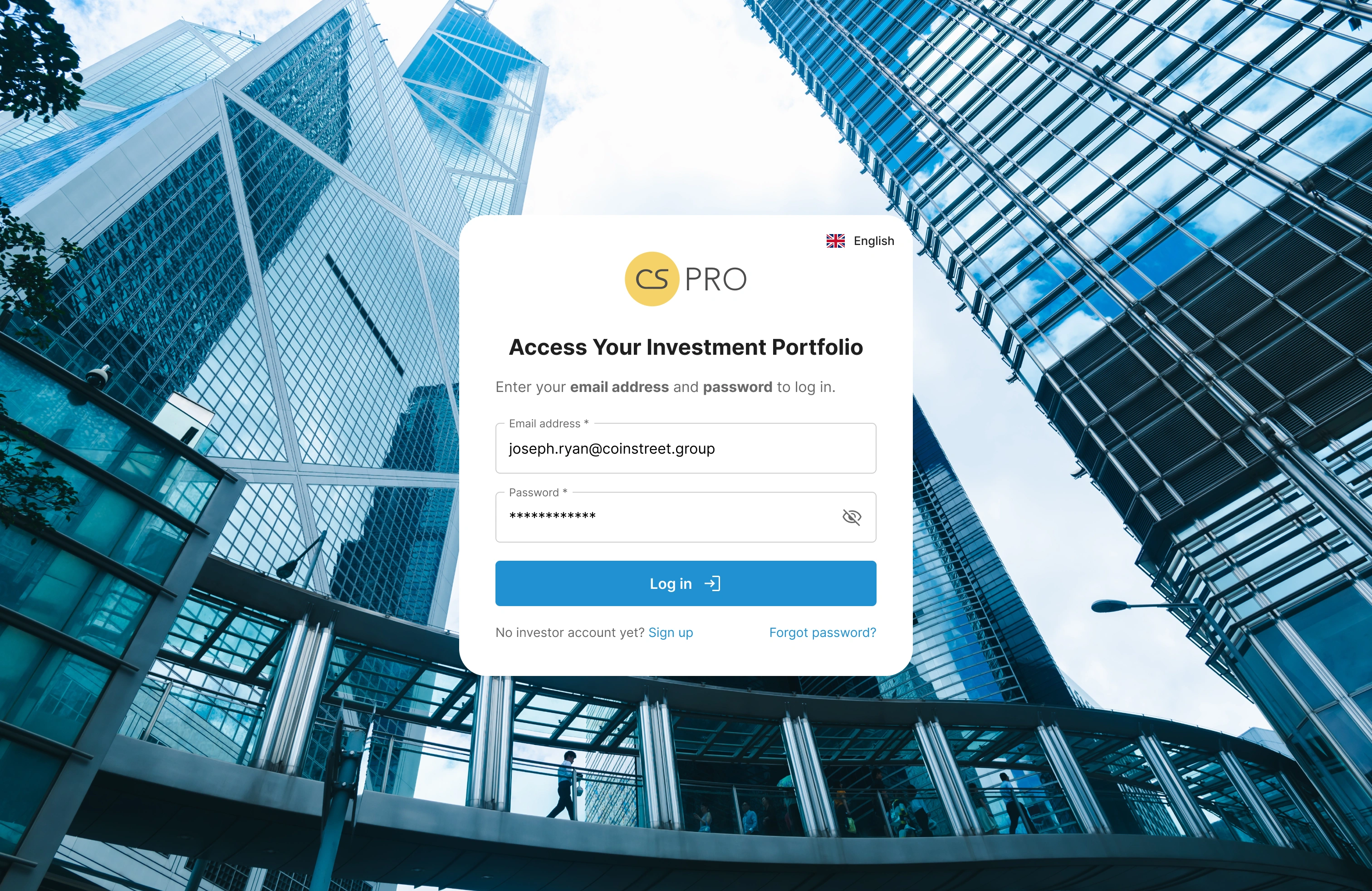This screenshot has height=891, width=1372.
Task: Click the Log in button label
Action: (671, 584)
